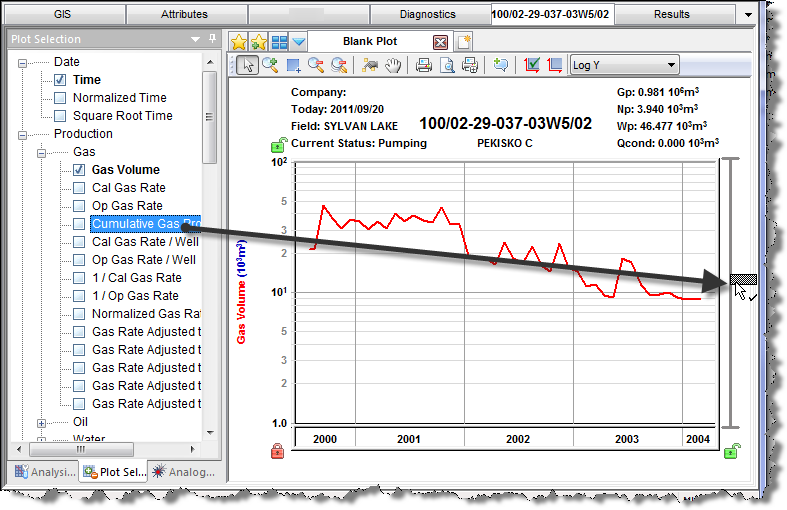Viewport: 787px width, 510px height.
Task: Click the print icon in toolbar
Action: [x=423, y=66]
